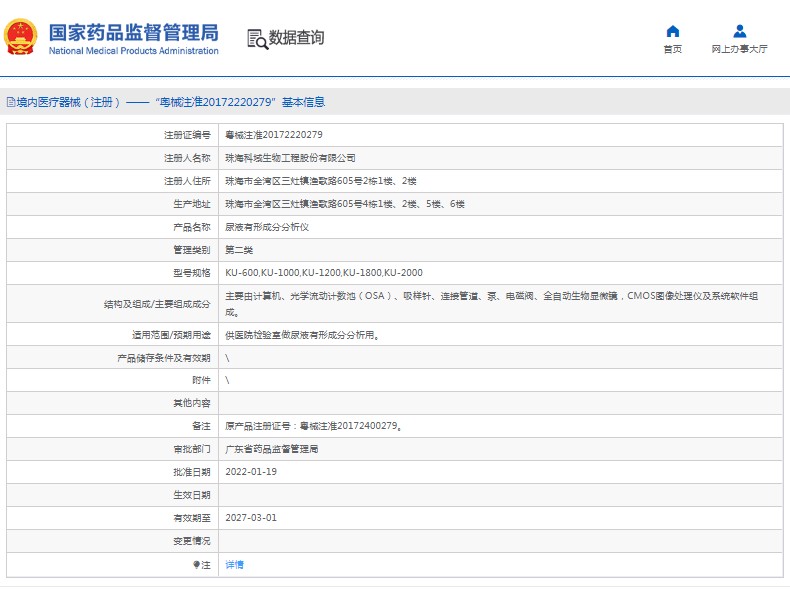Click the 产品储存条件及有效期 row label
790x591 pixels.
(164, 358)
